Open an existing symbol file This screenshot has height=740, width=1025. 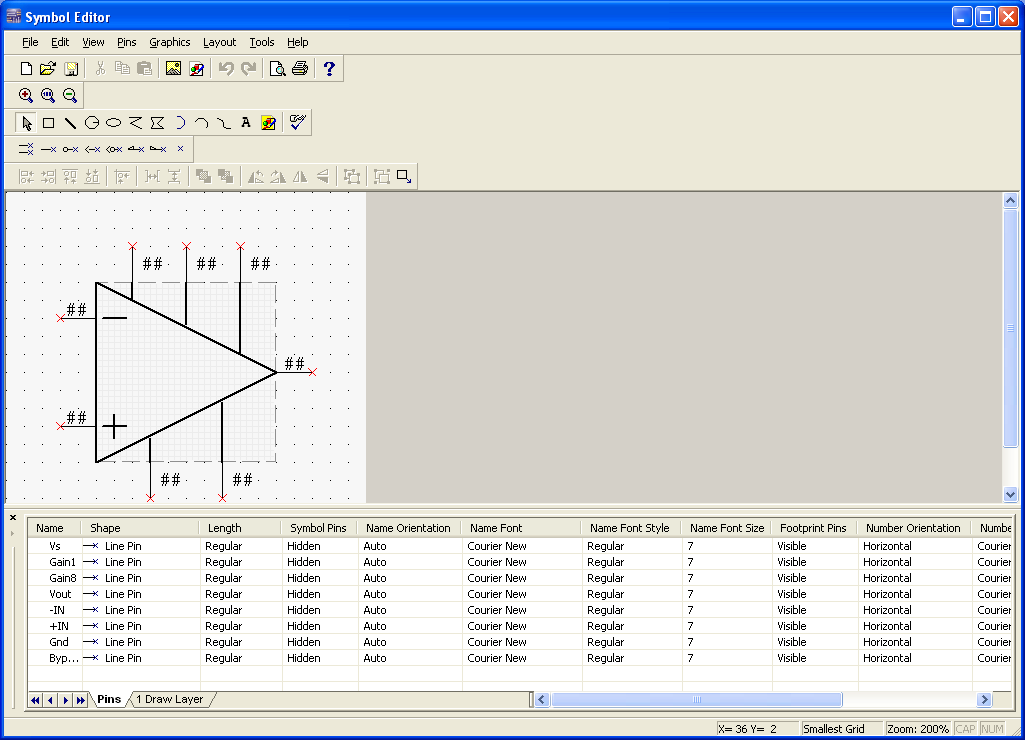[x=48, y=69]
